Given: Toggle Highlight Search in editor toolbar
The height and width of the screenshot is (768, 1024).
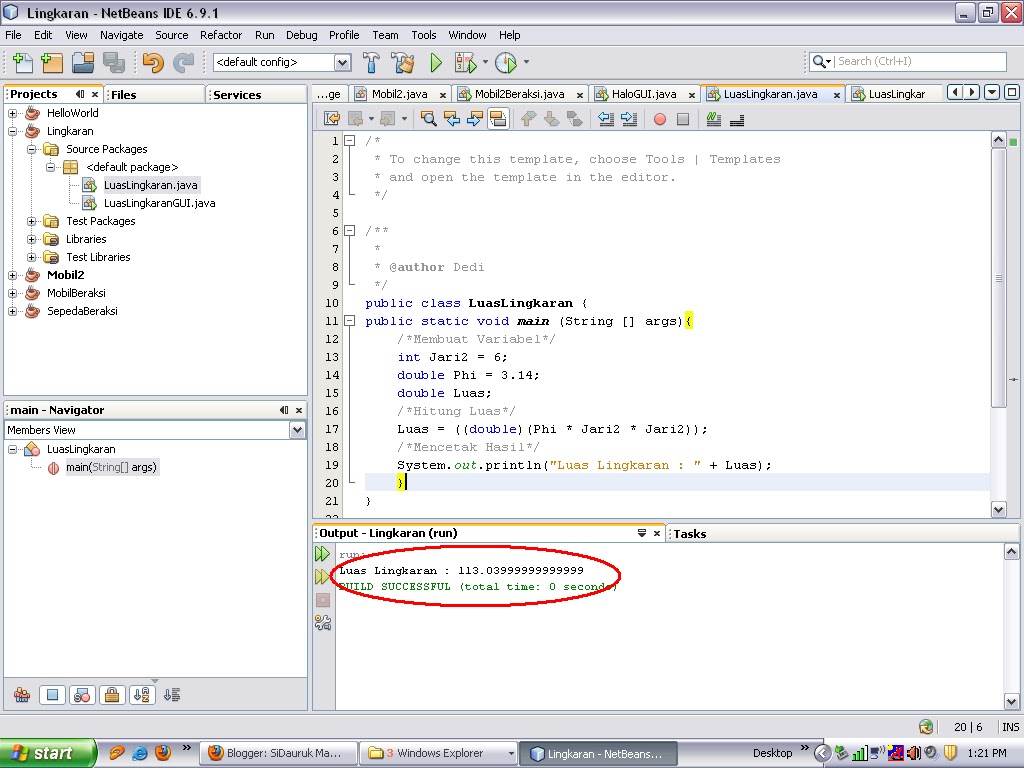Looking at the screenshot, I should click(498, 119).
